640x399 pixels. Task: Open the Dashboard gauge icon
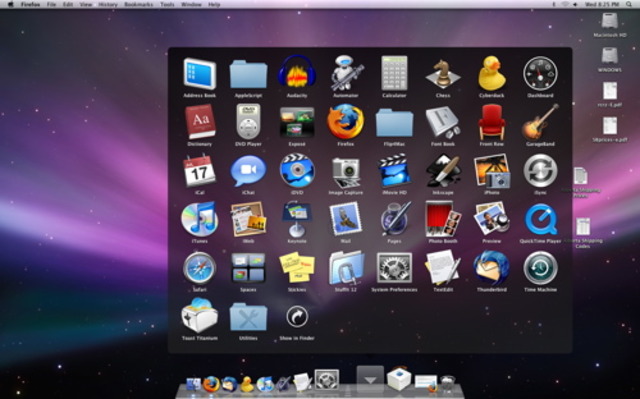[540, 73]
